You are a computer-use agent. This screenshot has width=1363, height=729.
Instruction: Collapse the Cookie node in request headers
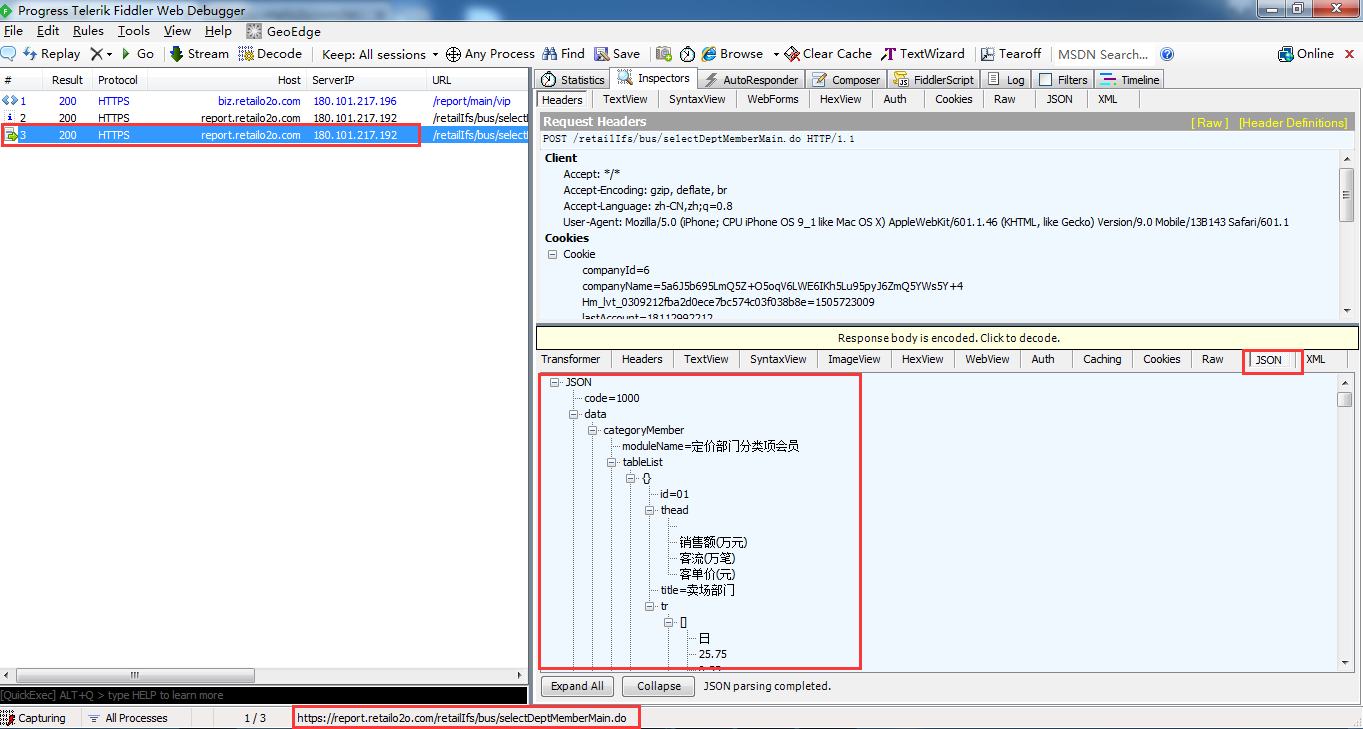pyautogui.click(x=553, y=254)
